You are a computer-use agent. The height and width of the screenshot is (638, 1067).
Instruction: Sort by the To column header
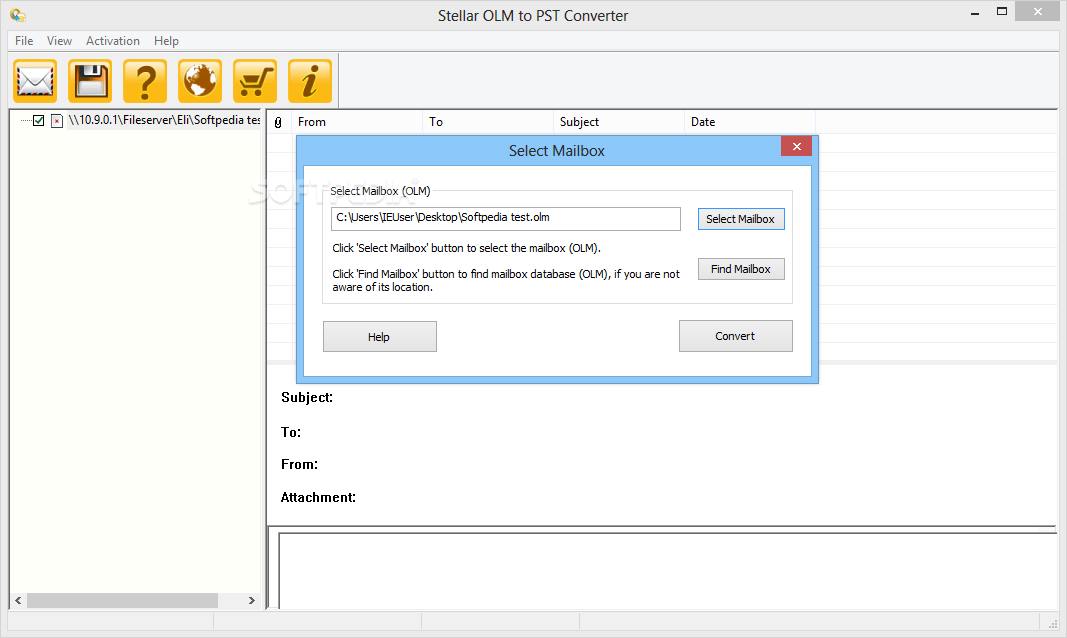488,122
